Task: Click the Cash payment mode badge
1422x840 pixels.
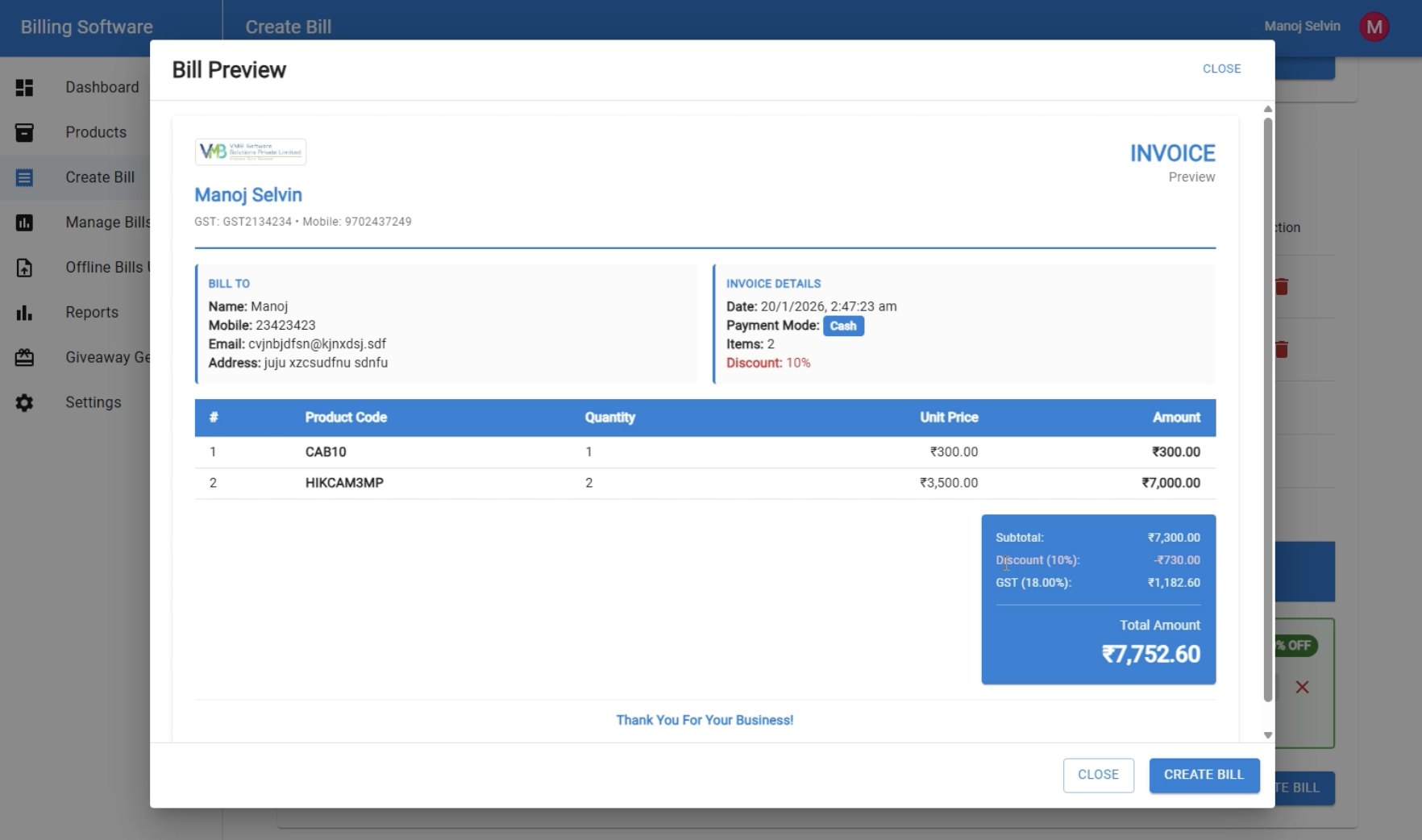Action: point(843,326)
